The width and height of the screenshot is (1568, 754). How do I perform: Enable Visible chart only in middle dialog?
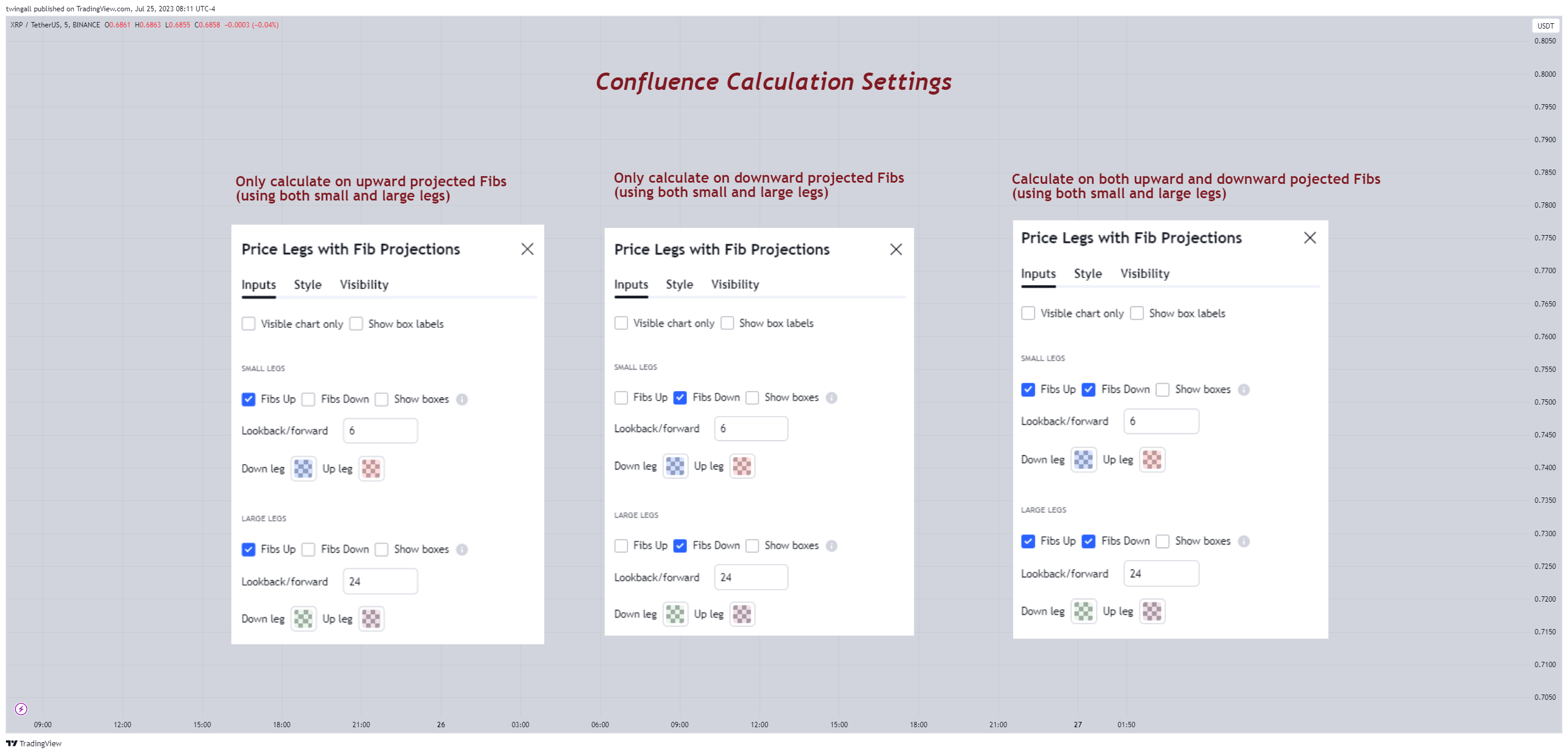(621, 323)
